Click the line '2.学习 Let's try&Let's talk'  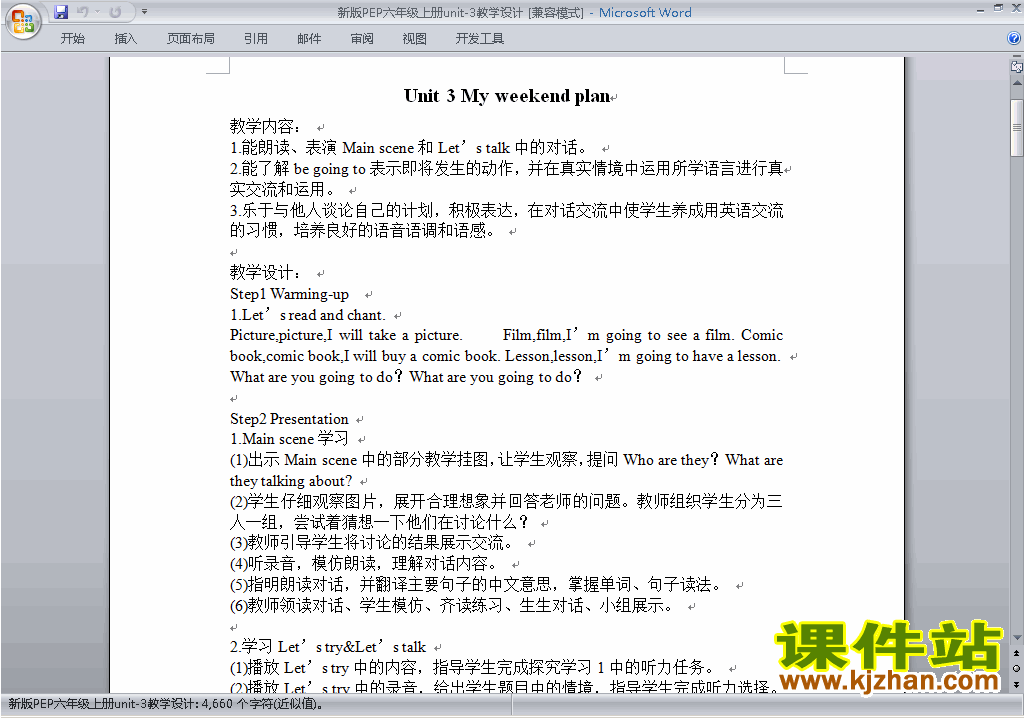328,647
